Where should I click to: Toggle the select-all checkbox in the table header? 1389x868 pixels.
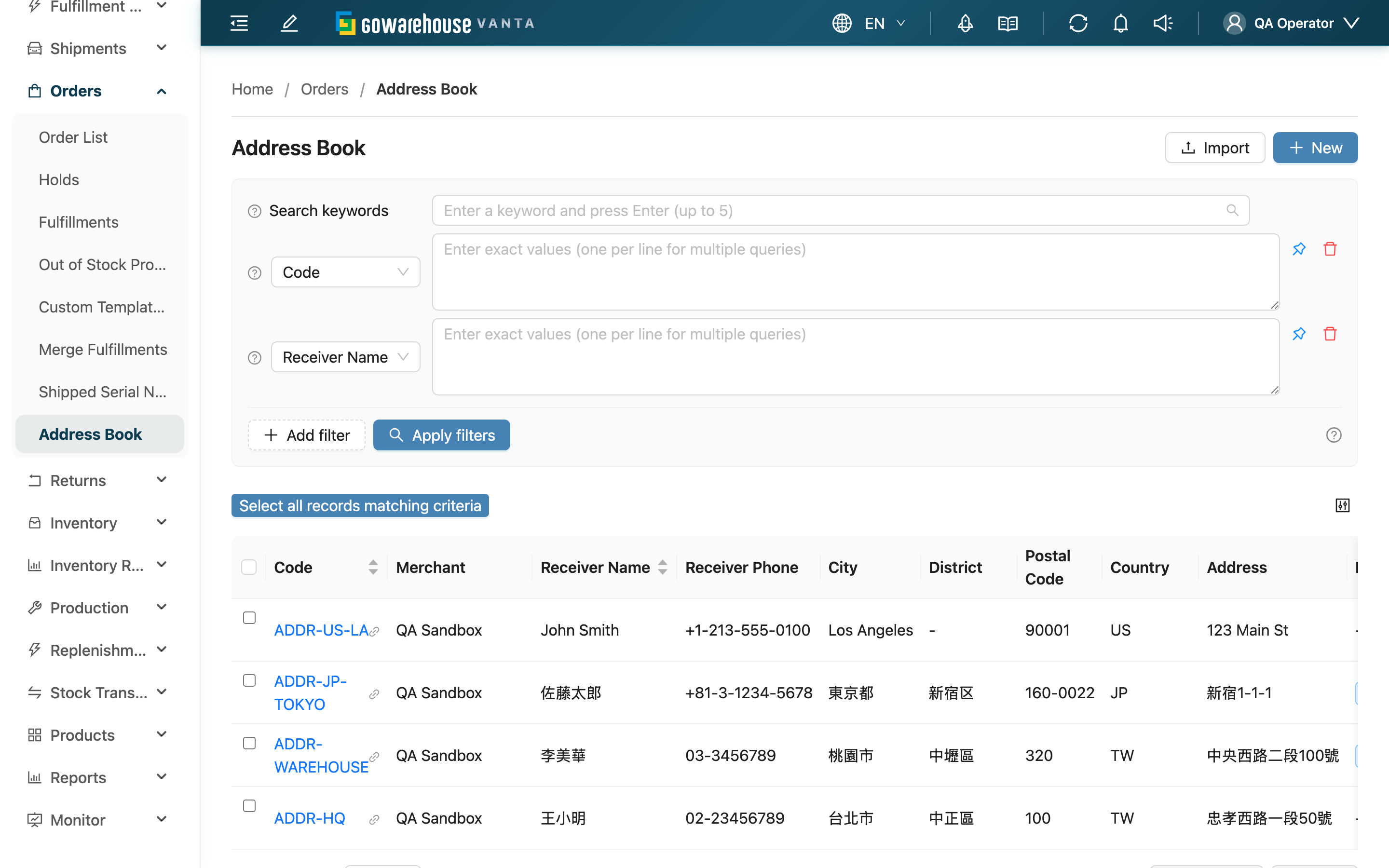coord(249,567)
